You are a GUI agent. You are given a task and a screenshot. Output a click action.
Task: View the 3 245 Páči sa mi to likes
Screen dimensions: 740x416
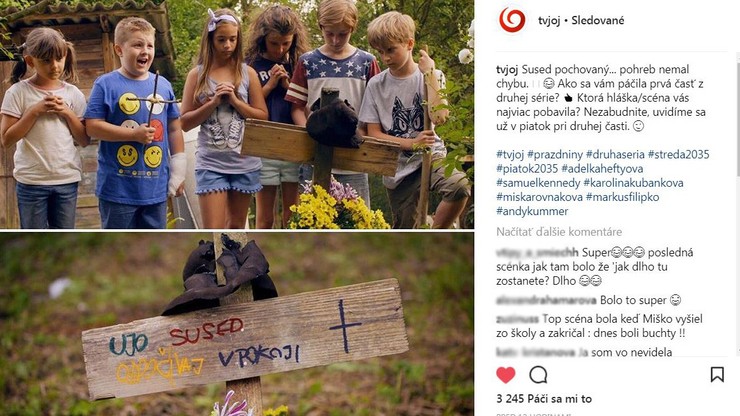point(544,399)
